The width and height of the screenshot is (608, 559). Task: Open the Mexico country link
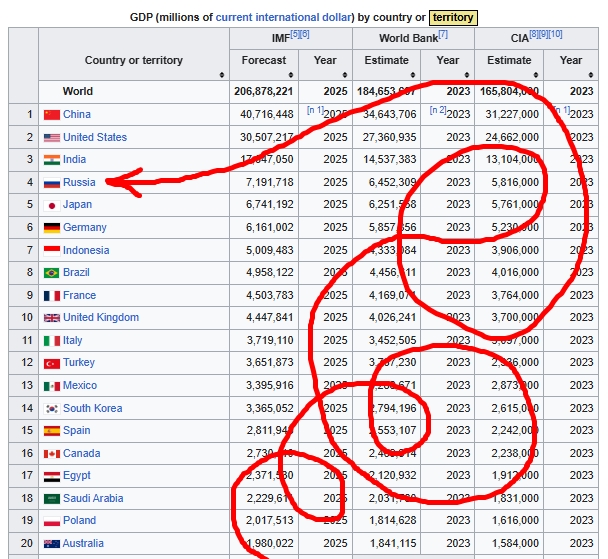[80, 385]
